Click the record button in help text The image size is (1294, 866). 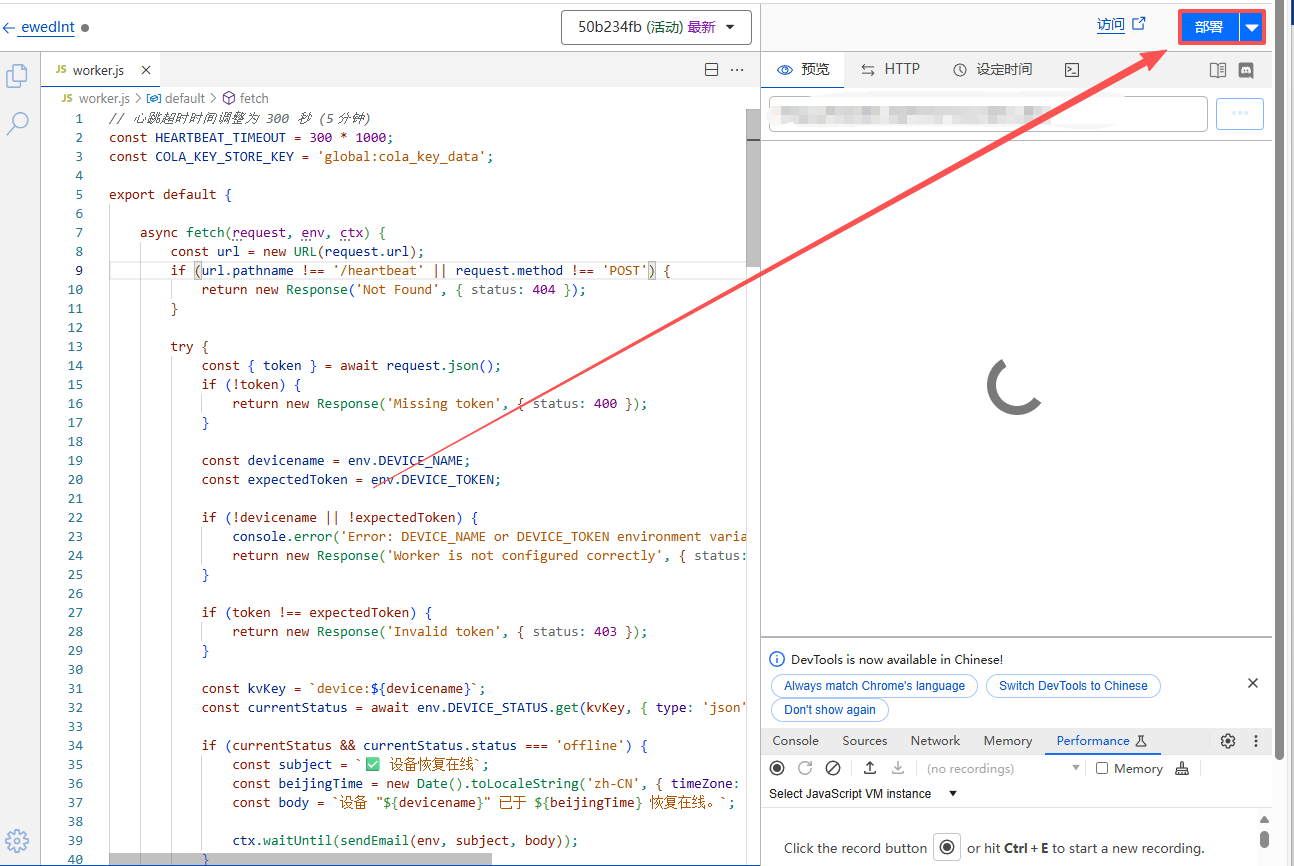tap(946, 847)
